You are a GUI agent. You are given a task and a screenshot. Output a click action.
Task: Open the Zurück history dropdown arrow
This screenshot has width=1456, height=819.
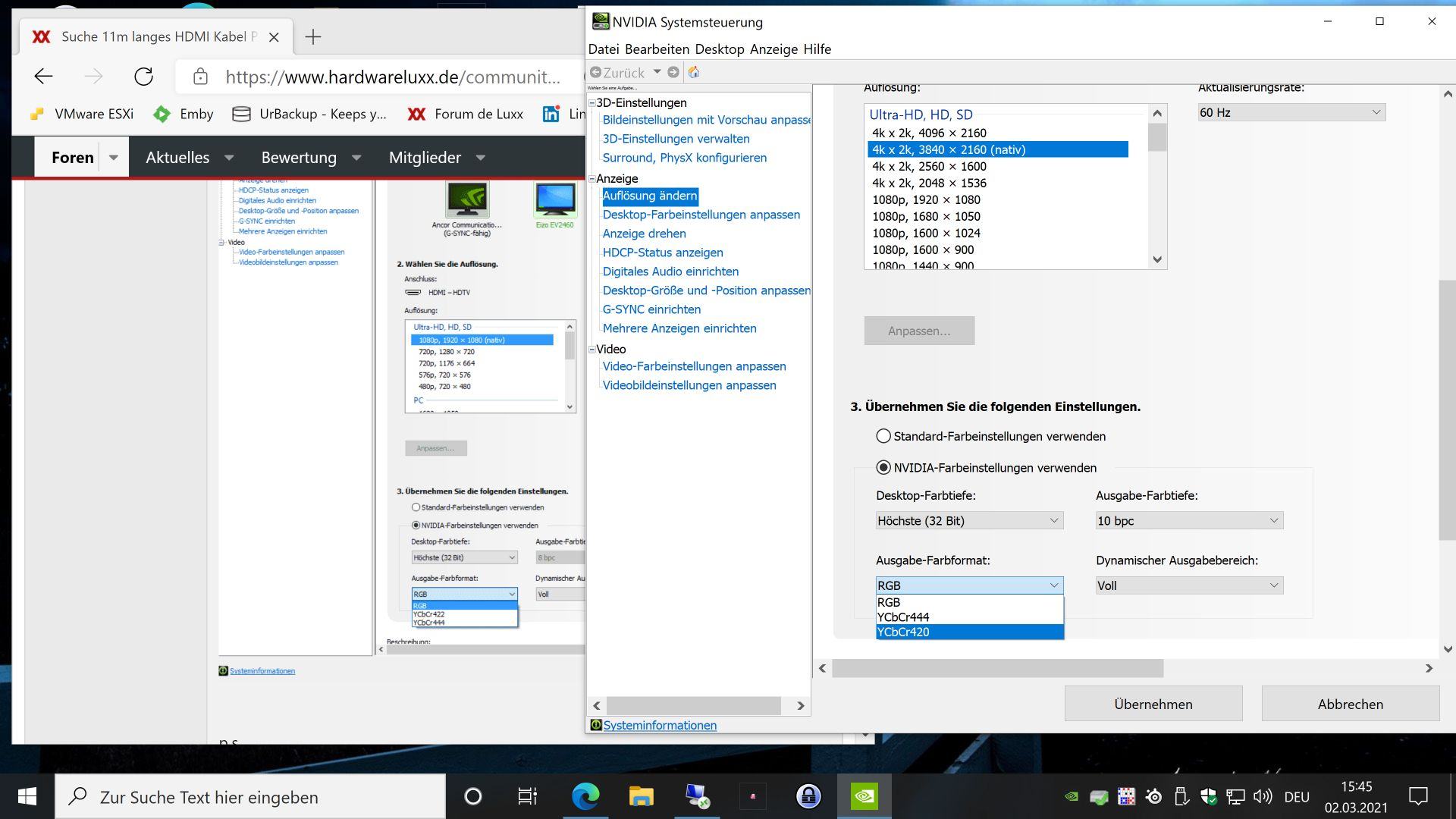657,72
